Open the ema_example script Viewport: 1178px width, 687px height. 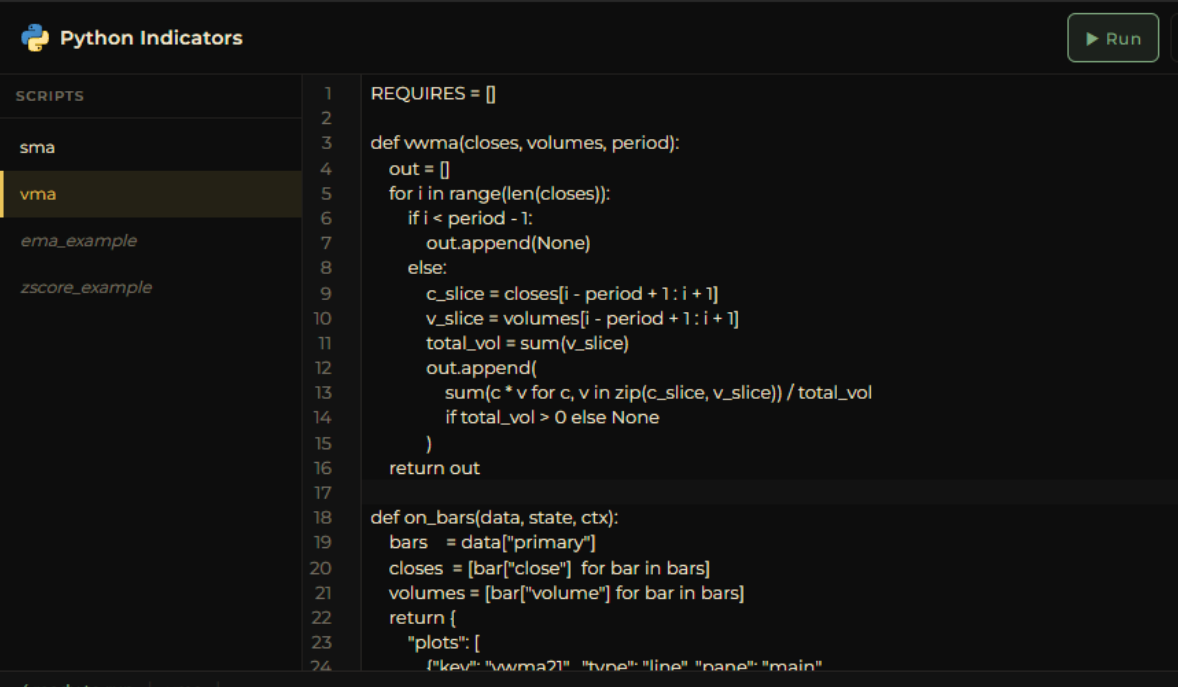pos(151,241)
